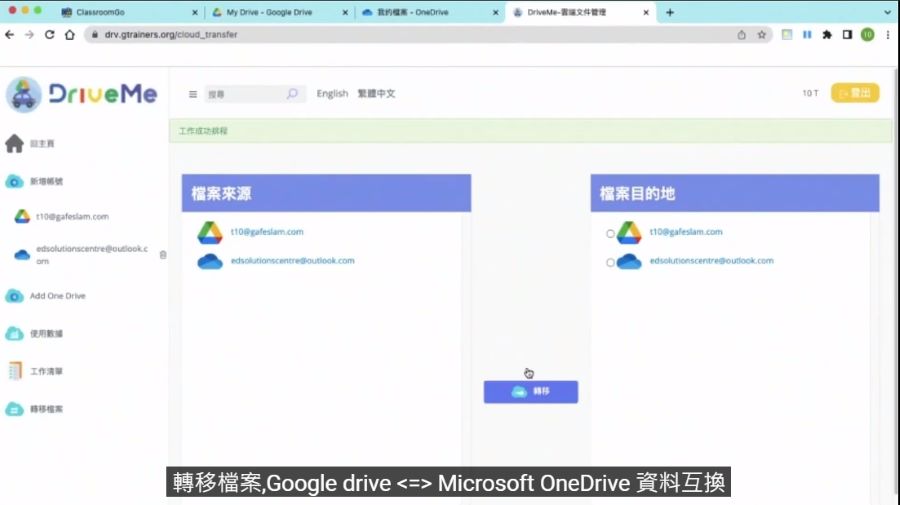The width and height of the screenshot is (900, 505).
Task: Open the browser side panel icon
Action: [847, 35]
